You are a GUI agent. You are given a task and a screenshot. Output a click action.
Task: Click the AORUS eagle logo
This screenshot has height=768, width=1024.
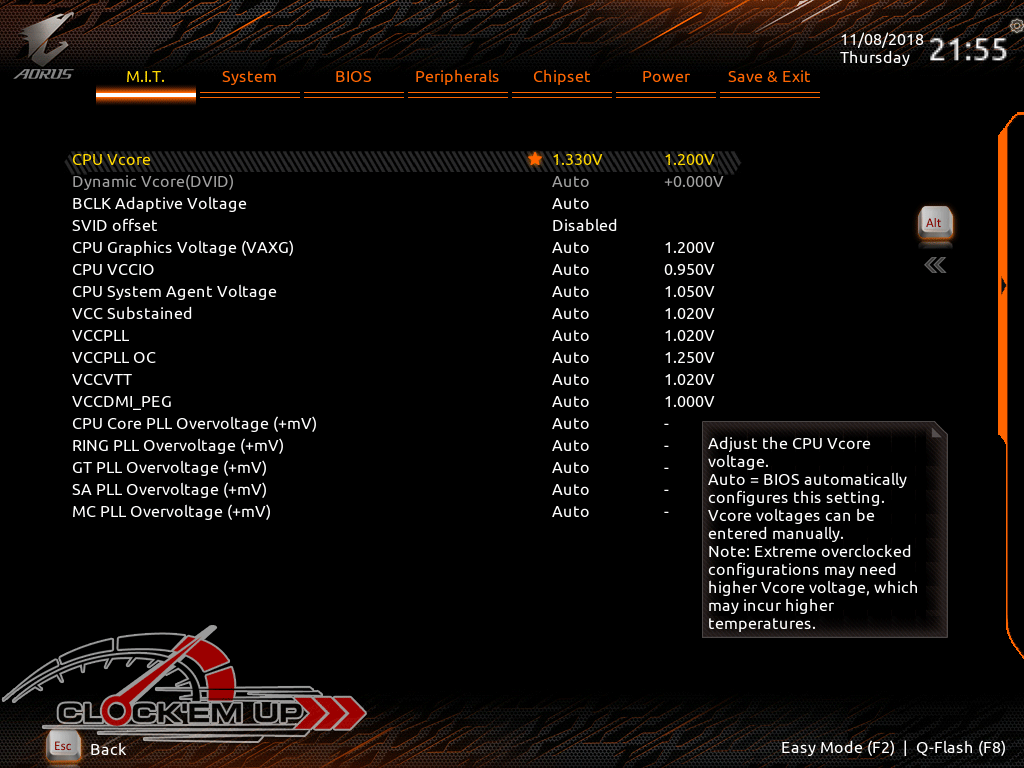coord(43,45)
